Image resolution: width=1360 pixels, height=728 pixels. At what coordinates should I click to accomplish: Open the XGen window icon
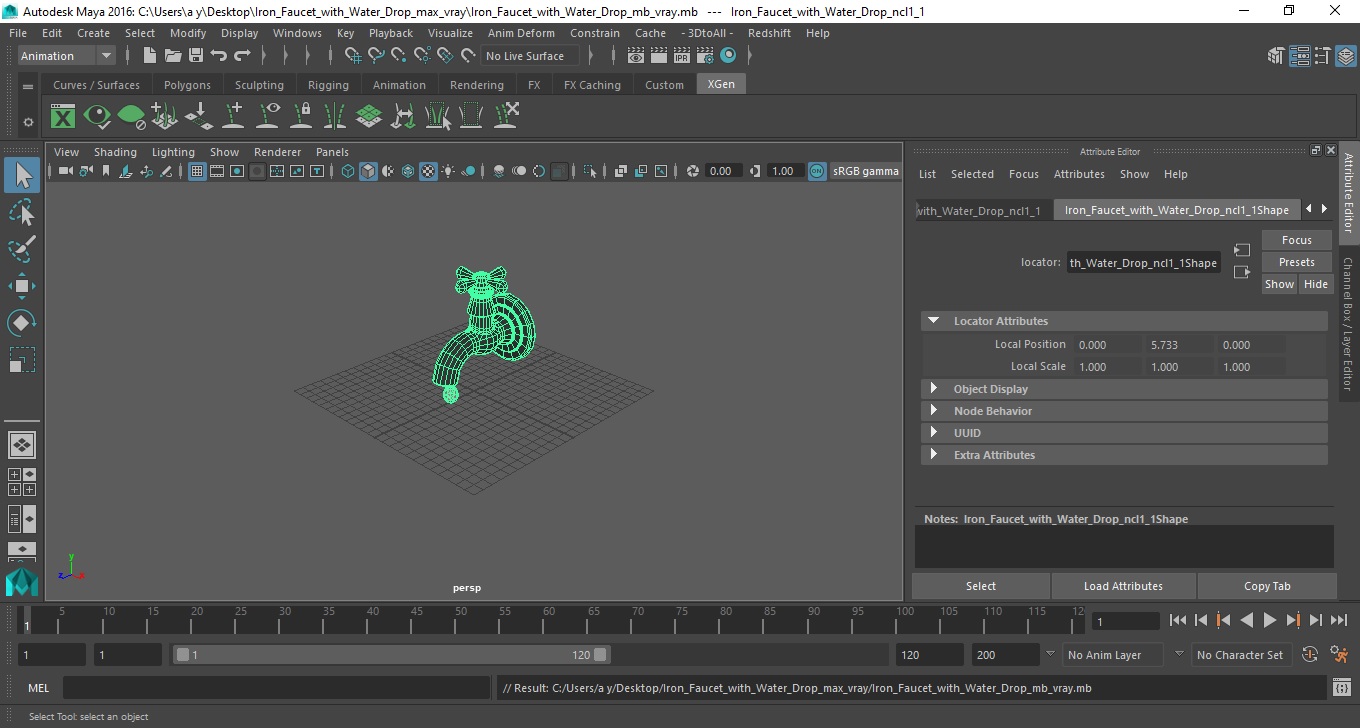[x=63, y=116]
